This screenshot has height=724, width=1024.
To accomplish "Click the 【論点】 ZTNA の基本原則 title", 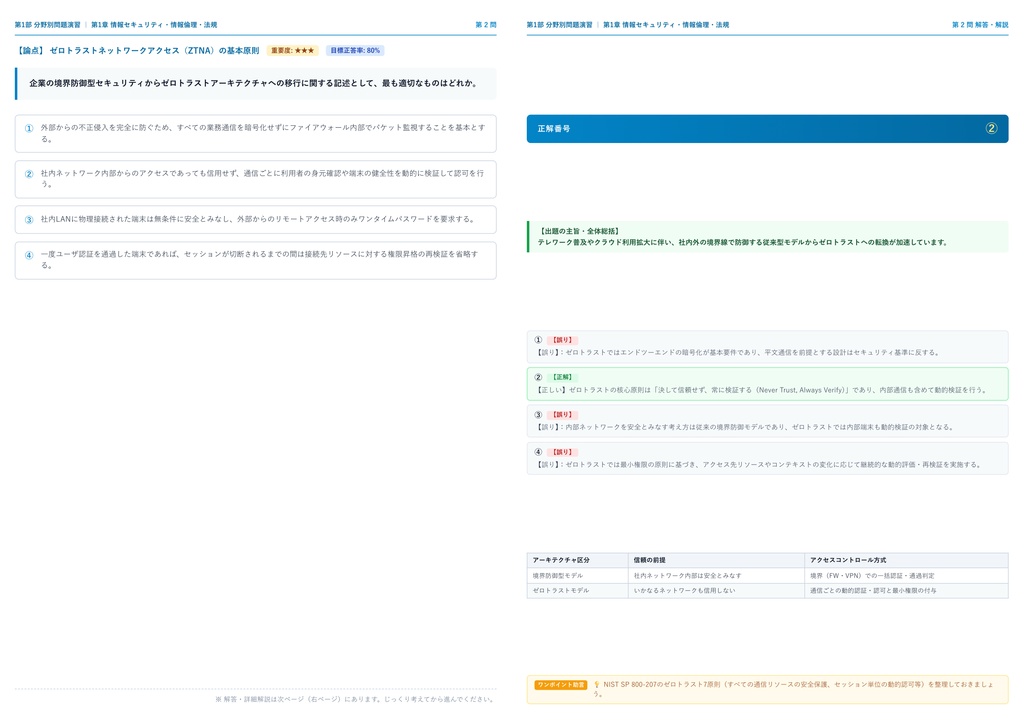I will pyautogui.click(x=137, y=50).
